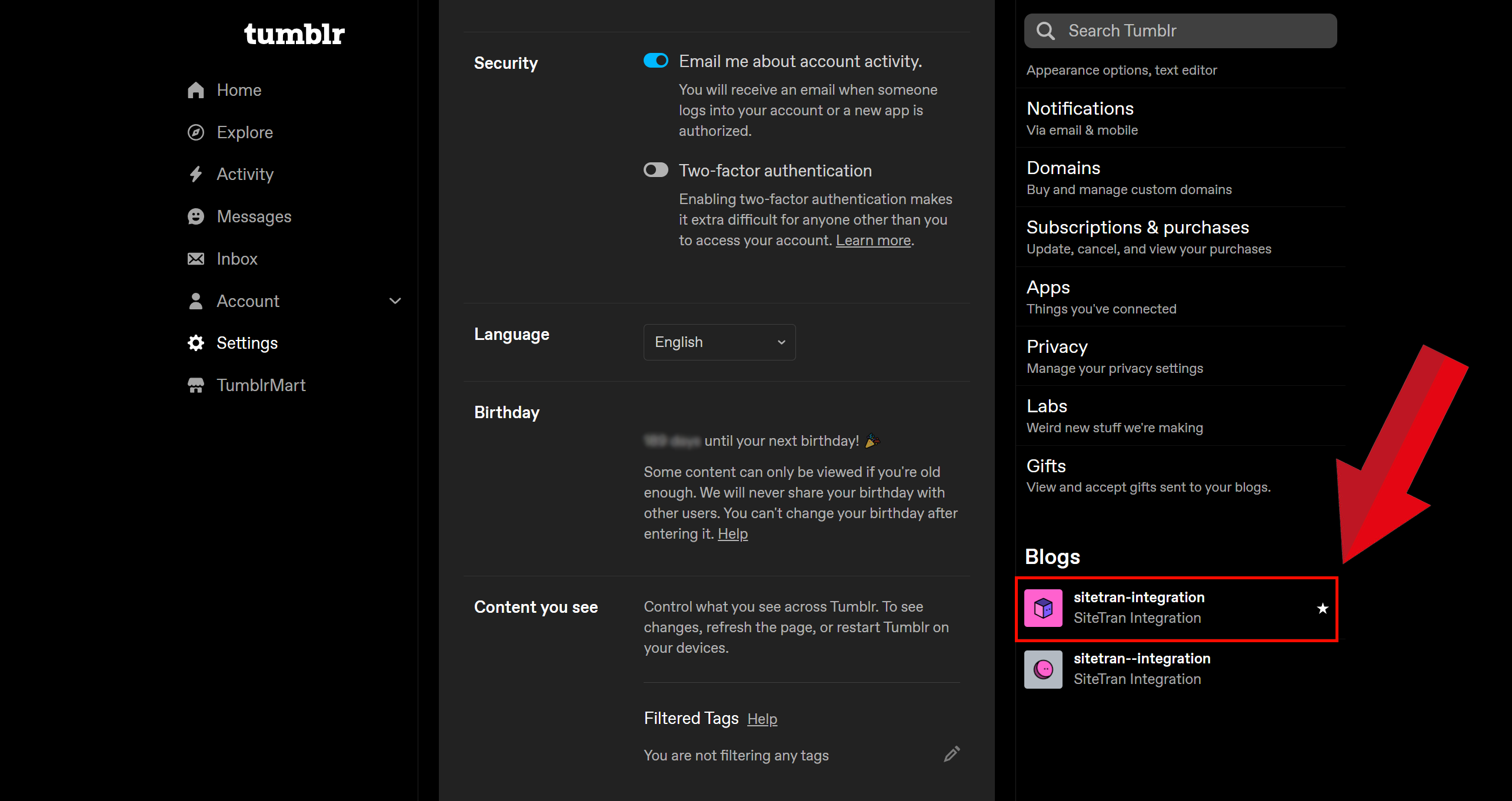Select the sitetran--integration blog name
The height and width of the screenshot is (801, 1512).
pyautogui.click(x=1142, y=659)
